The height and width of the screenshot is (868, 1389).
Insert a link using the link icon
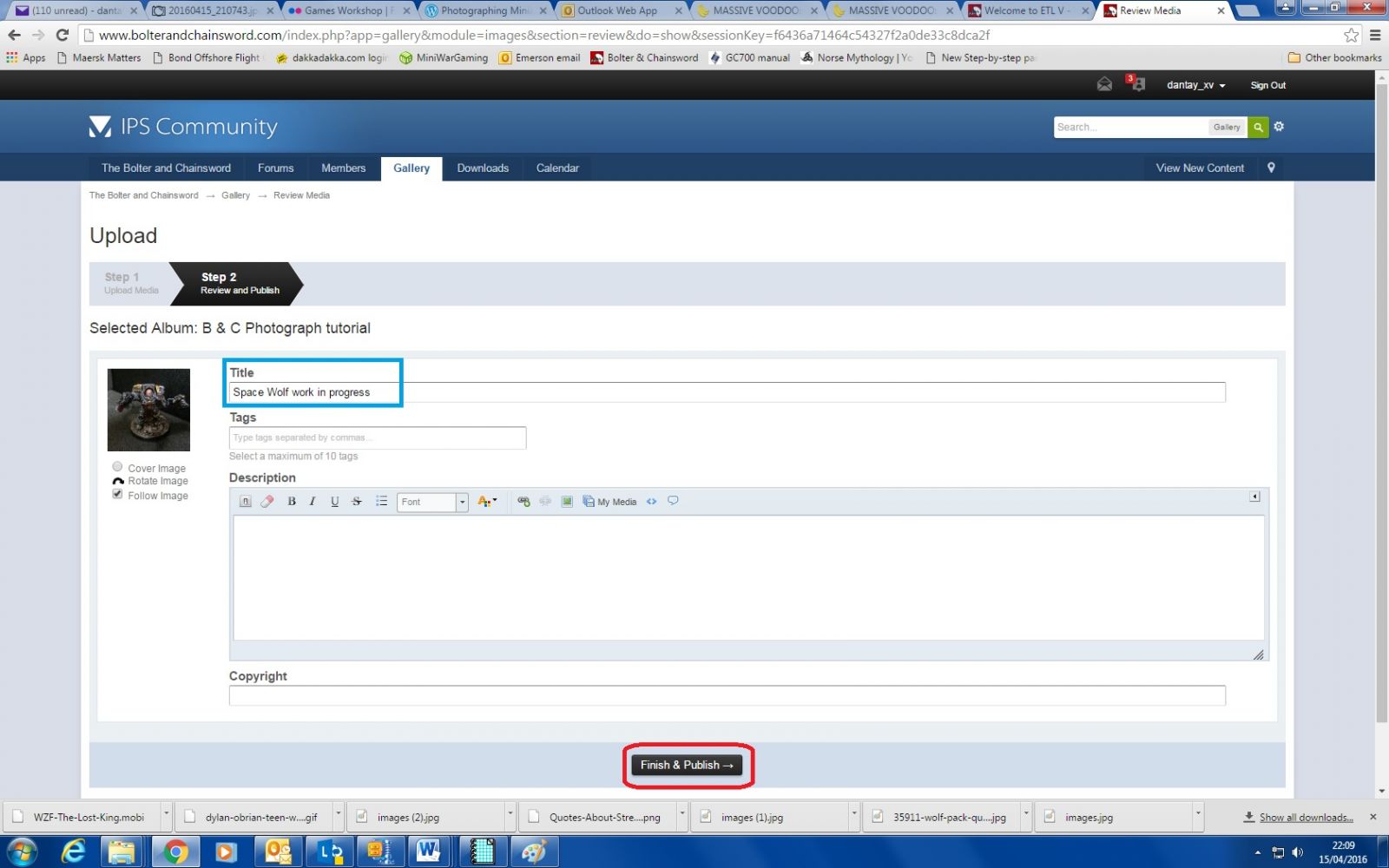point(523,502)
